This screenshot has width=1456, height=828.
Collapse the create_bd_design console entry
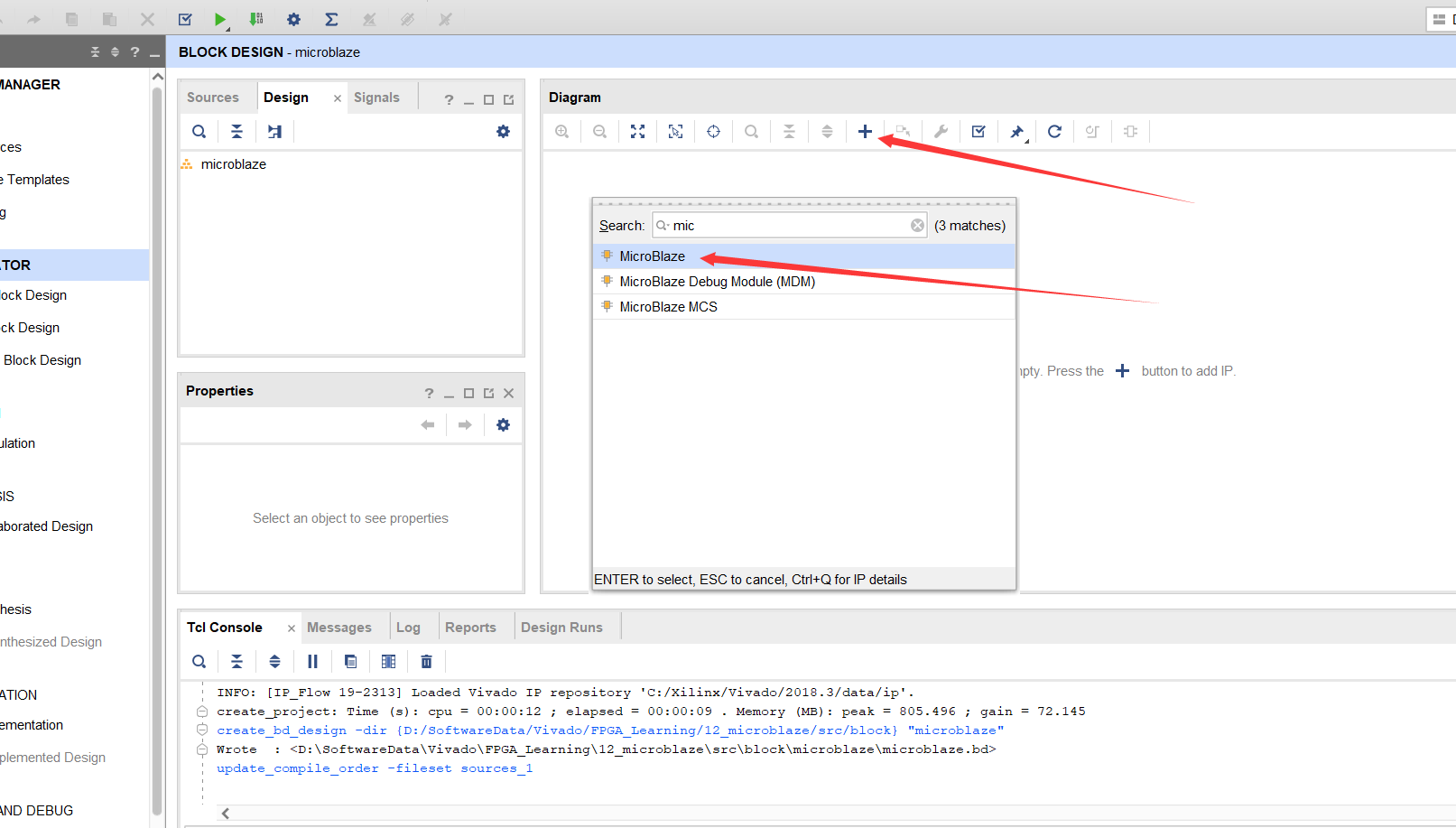(202, 730)
